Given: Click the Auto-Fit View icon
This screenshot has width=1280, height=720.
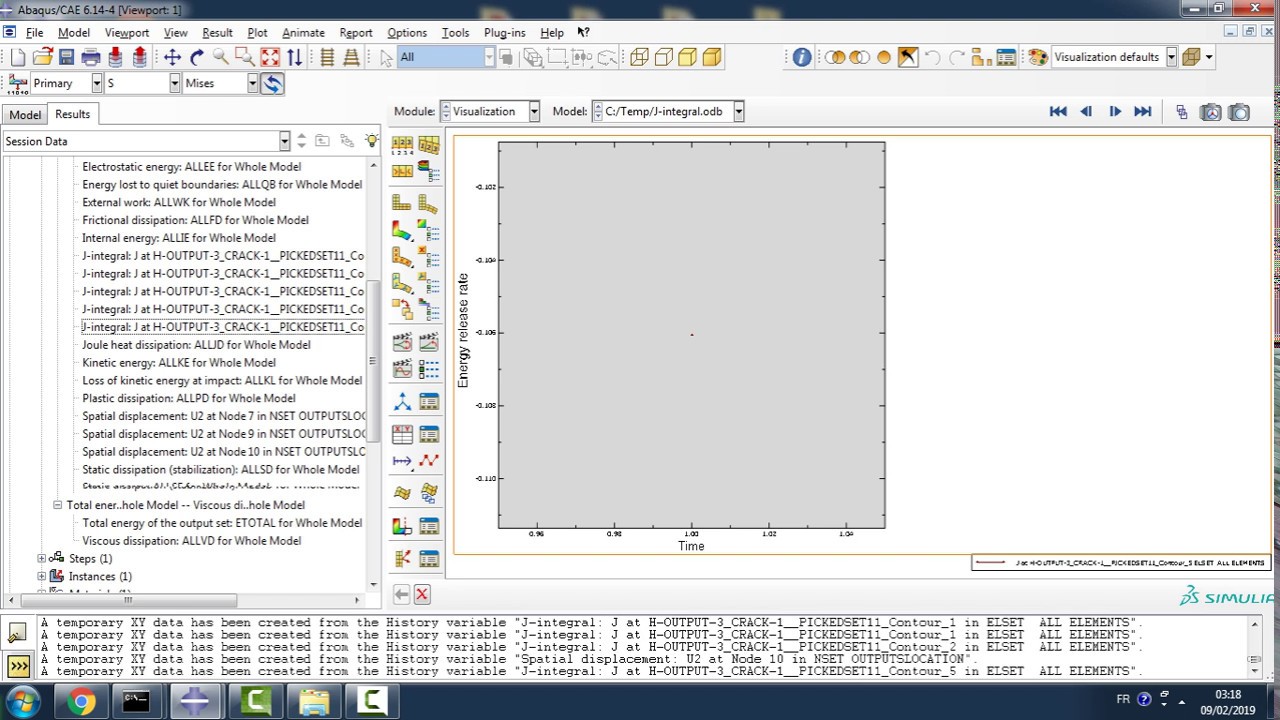Looking at the screenshot, I should (269, 57).
